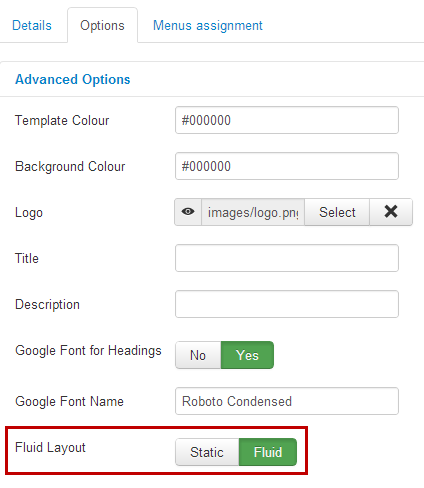
Task: Click the Fluid Layout label
Action: pos(50,448)
